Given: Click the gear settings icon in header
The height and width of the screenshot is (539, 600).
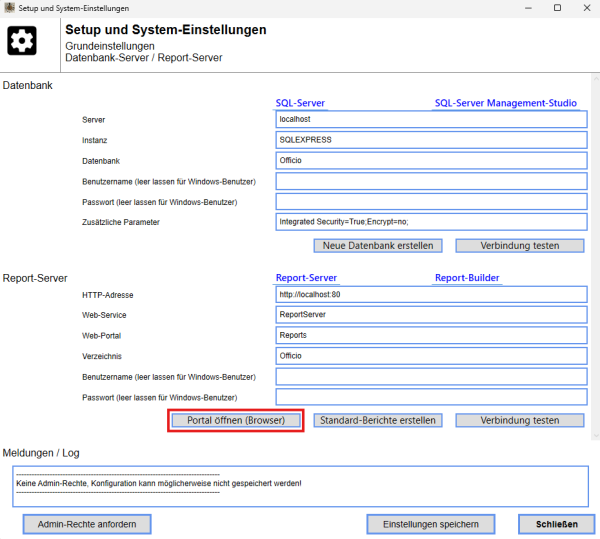Looking at the screenshot, I should (22, 42).
